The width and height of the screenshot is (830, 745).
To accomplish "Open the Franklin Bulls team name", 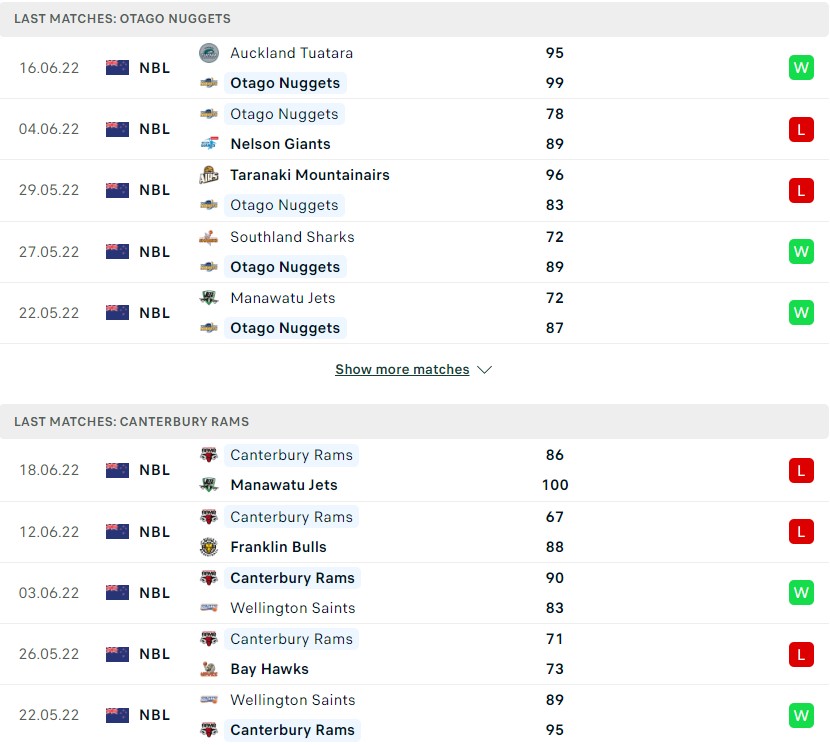I will point(278,546).
